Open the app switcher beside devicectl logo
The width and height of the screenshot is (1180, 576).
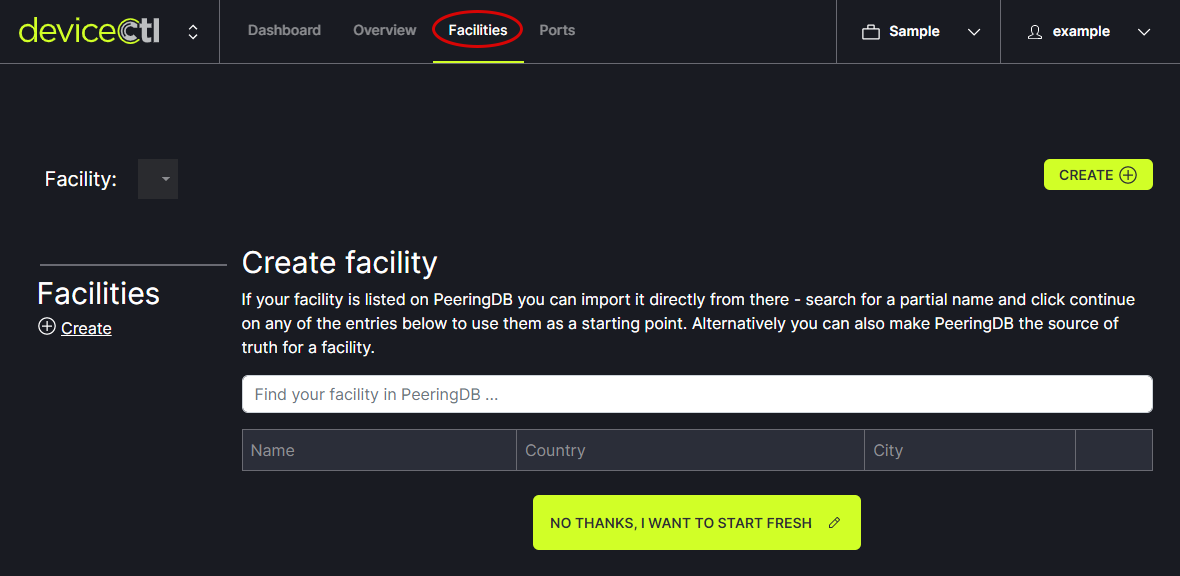pyautogui.click(x=193, y=32)
